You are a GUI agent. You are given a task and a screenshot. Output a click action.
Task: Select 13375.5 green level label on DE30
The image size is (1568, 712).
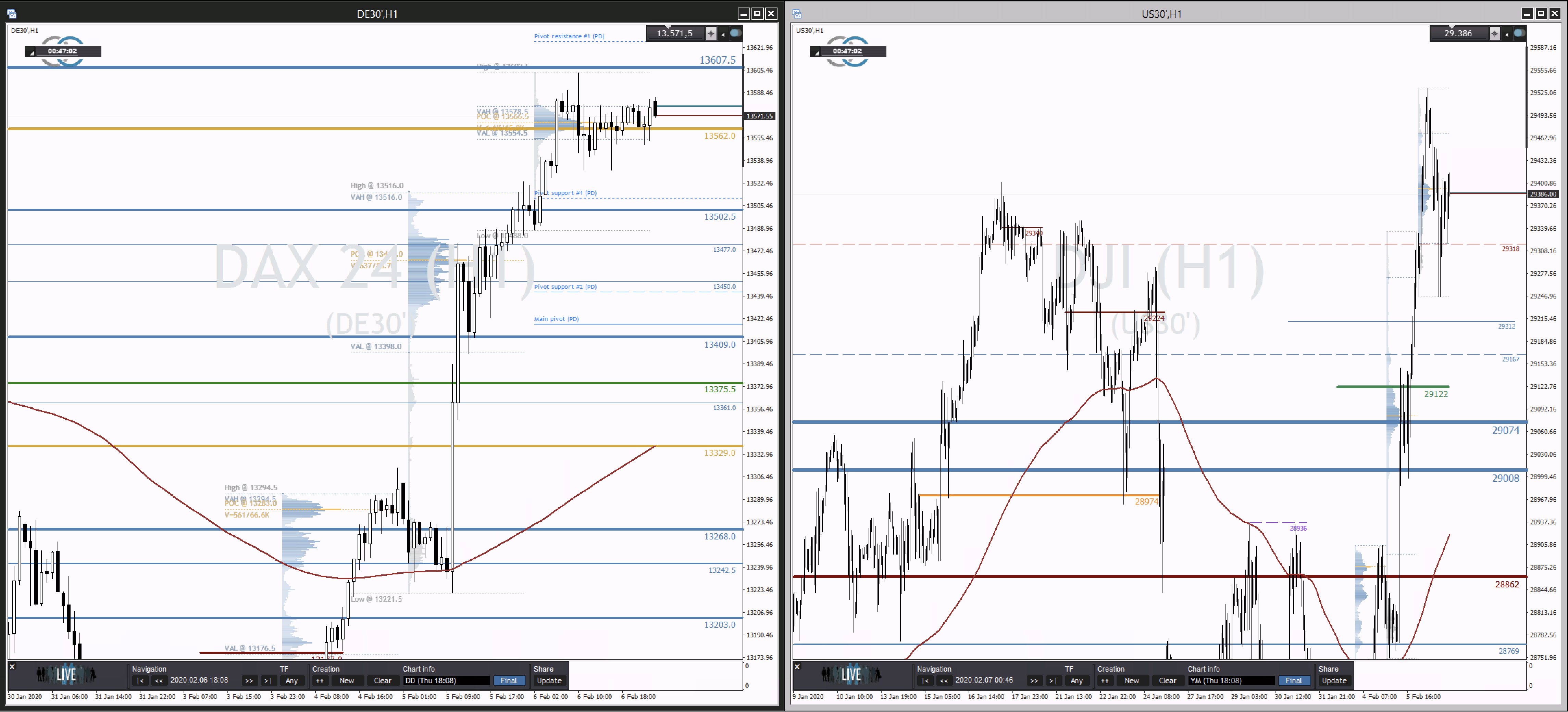tap(720, 389)
